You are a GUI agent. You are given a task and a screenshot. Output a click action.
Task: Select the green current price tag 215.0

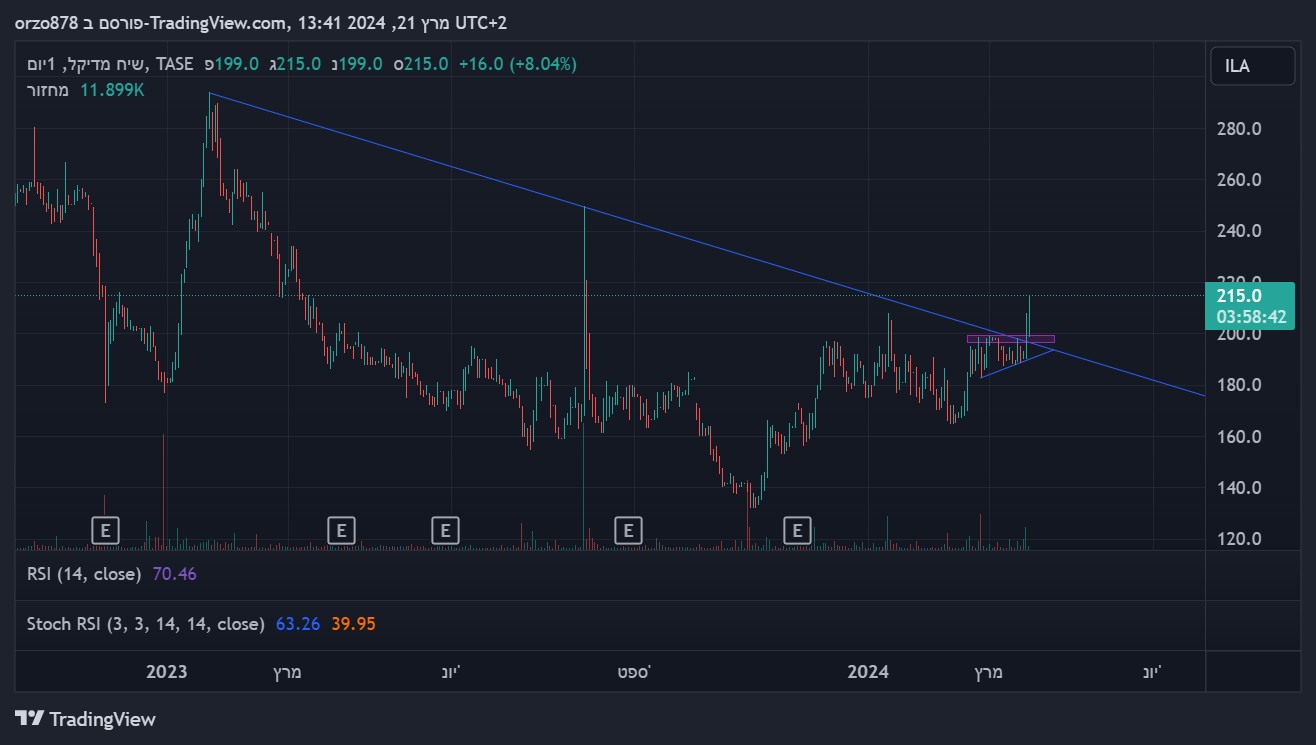point(1237,296)
